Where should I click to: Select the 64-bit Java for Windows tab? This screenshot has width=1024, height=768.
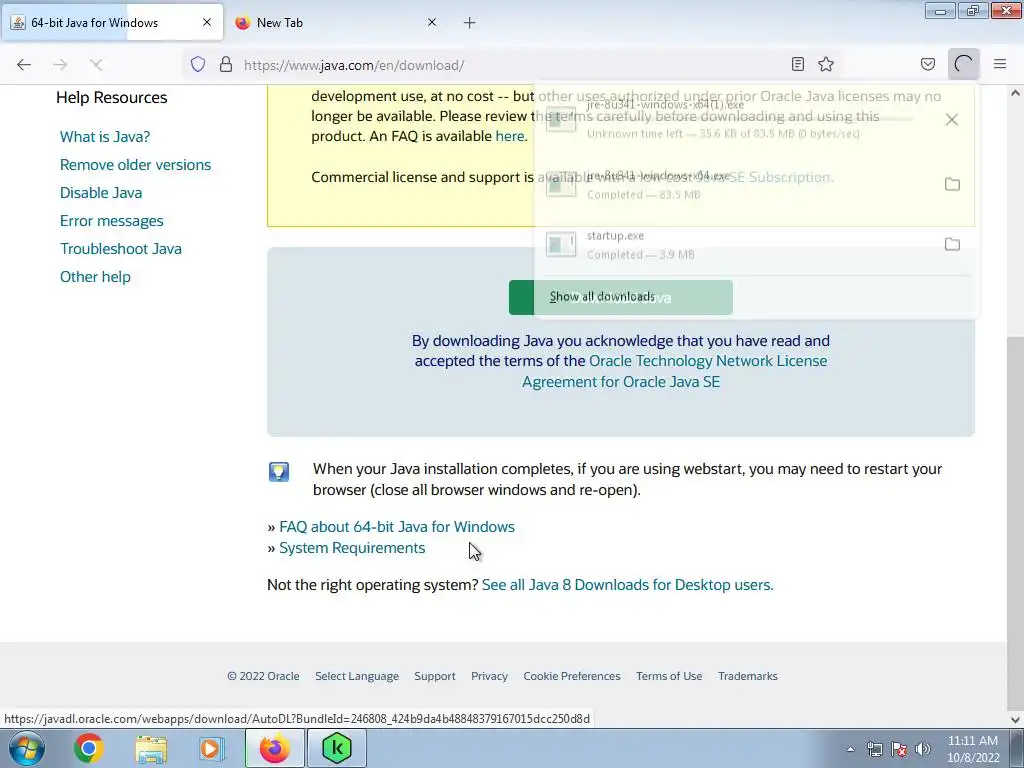coord(112,23)
